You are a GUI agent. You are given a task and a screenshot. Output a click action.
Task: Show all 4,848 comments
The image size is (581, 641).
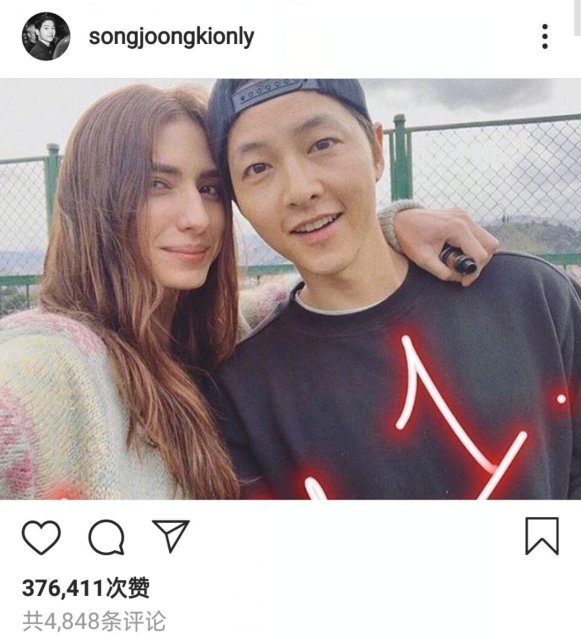coord(94,622)
